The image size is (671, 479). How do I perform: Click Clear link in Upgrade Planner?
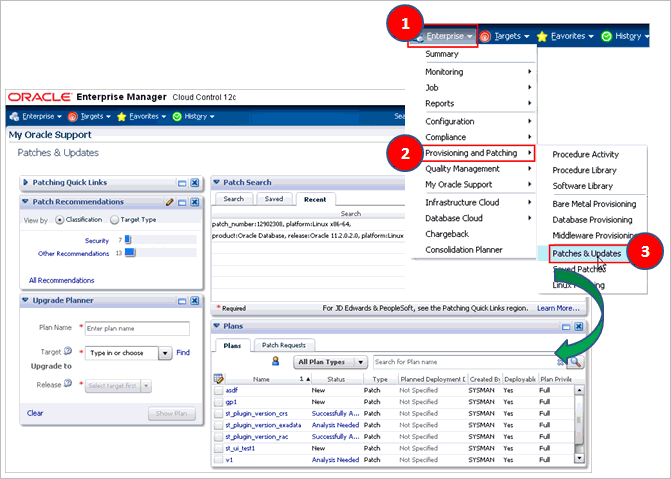35,413
